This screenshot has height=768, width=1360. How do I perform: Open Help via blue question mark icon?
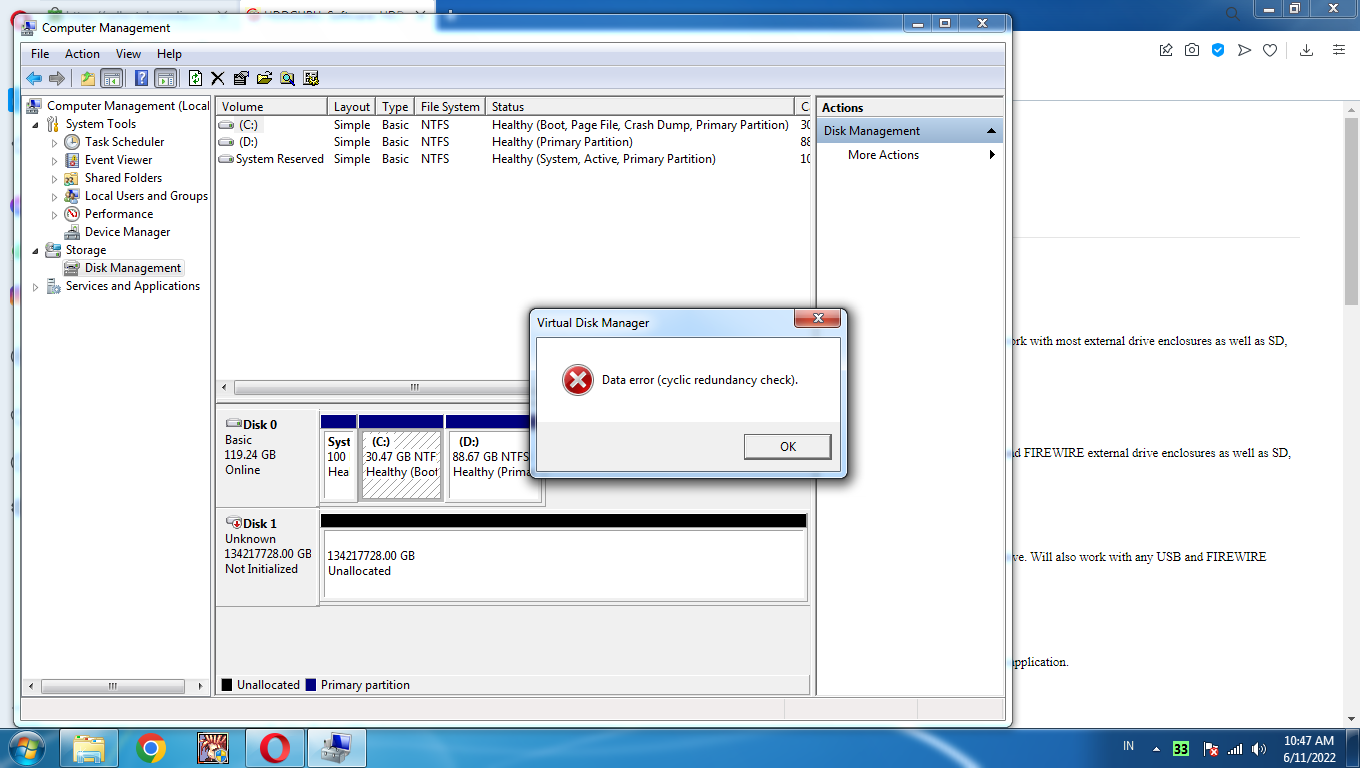[142, 78]
